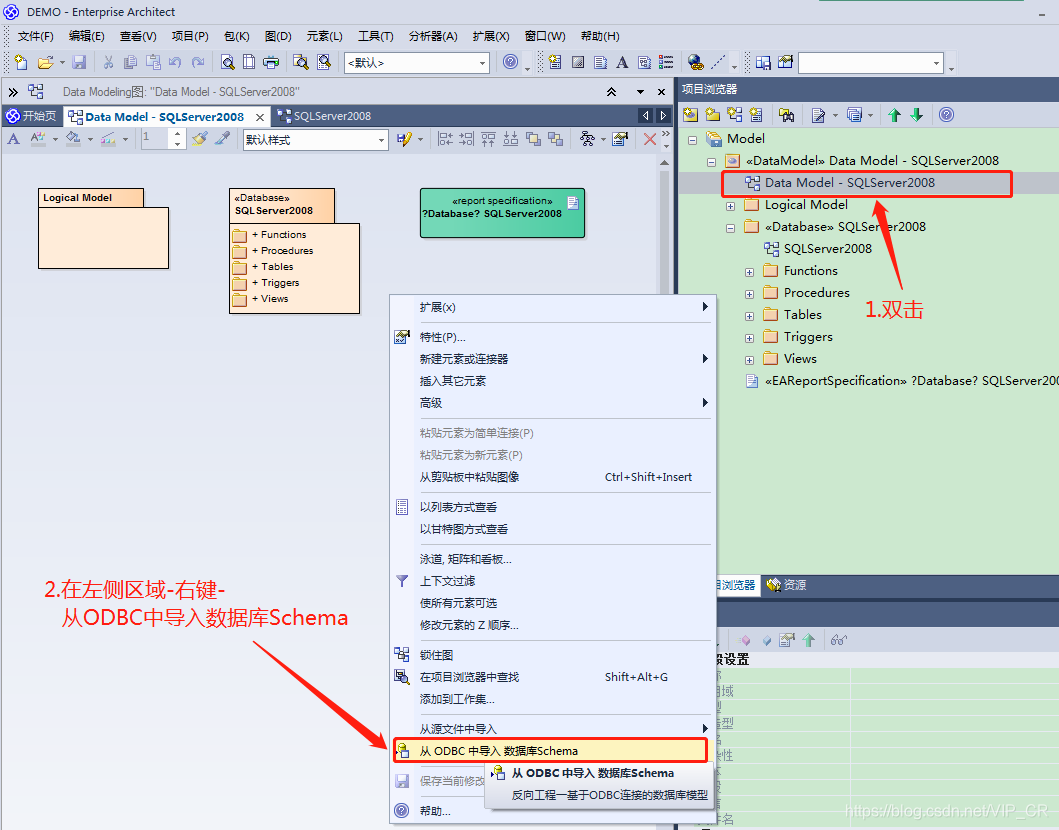Collapse the diagram caption bar with chevron
The width and height of the screenshot is (1059, 830).
(x=611, y=92)
